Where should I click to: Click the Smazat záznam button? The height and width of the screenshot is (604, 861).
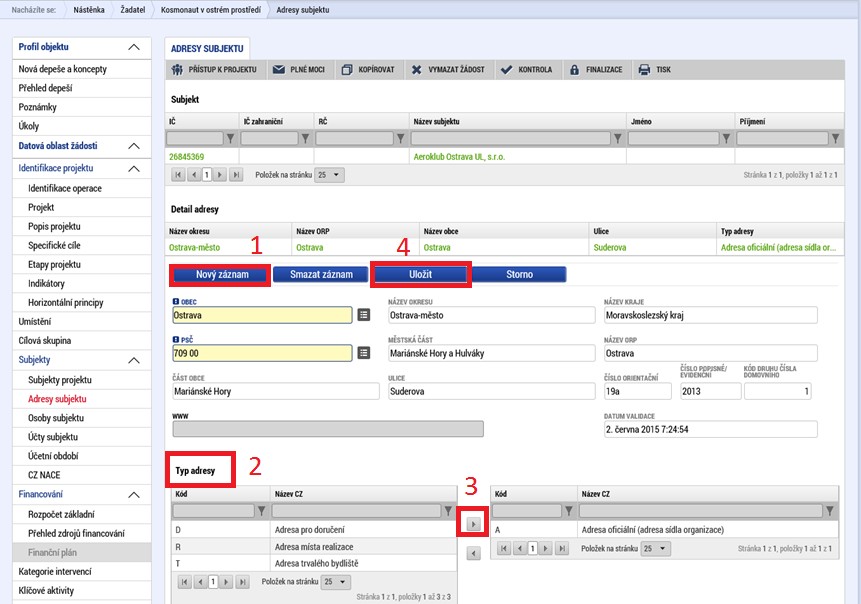(321, 275)
